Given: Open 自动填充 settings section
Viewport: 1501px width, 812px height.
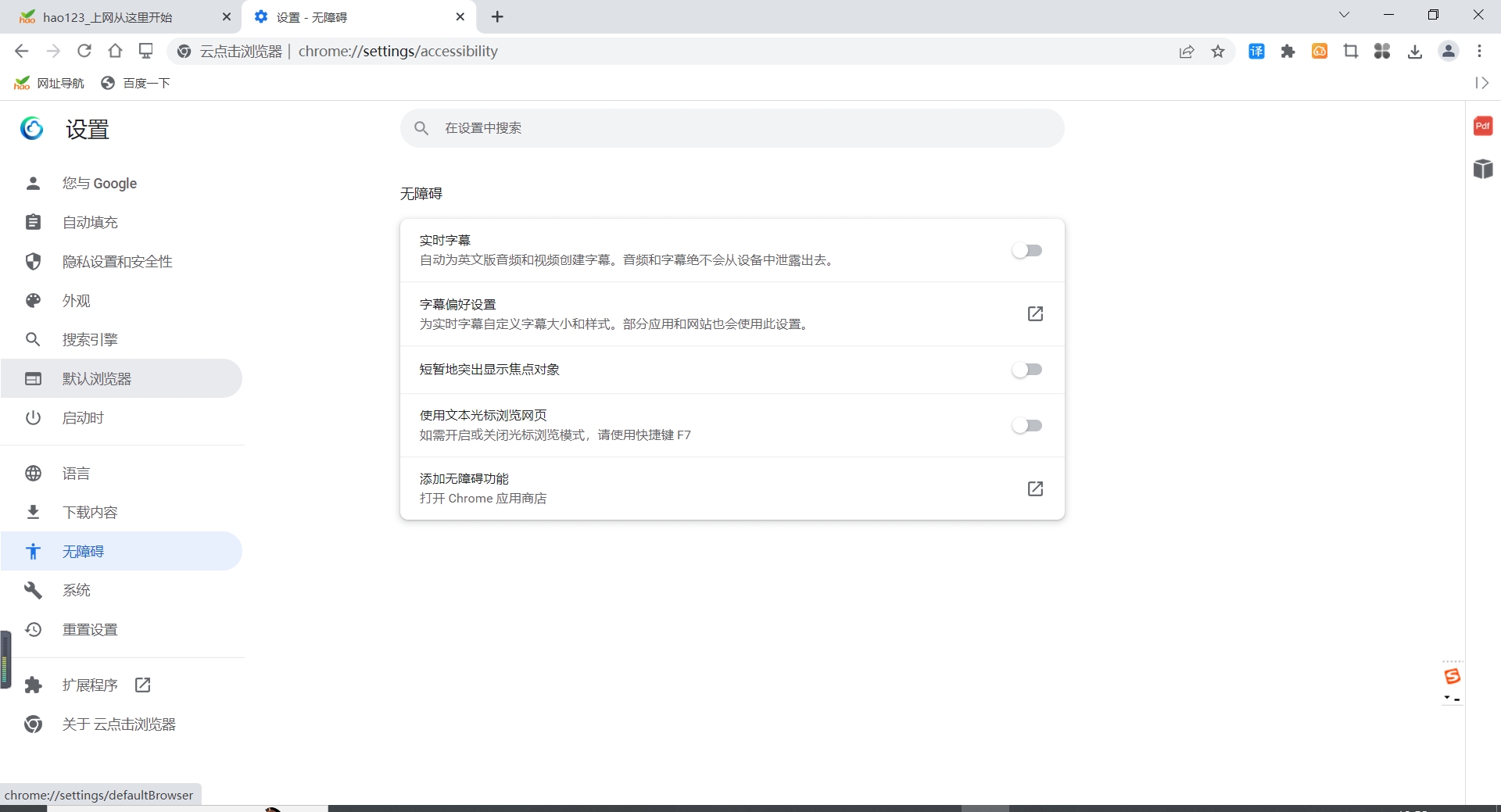Looking at the screenshot, I should (x=121, y=222).
